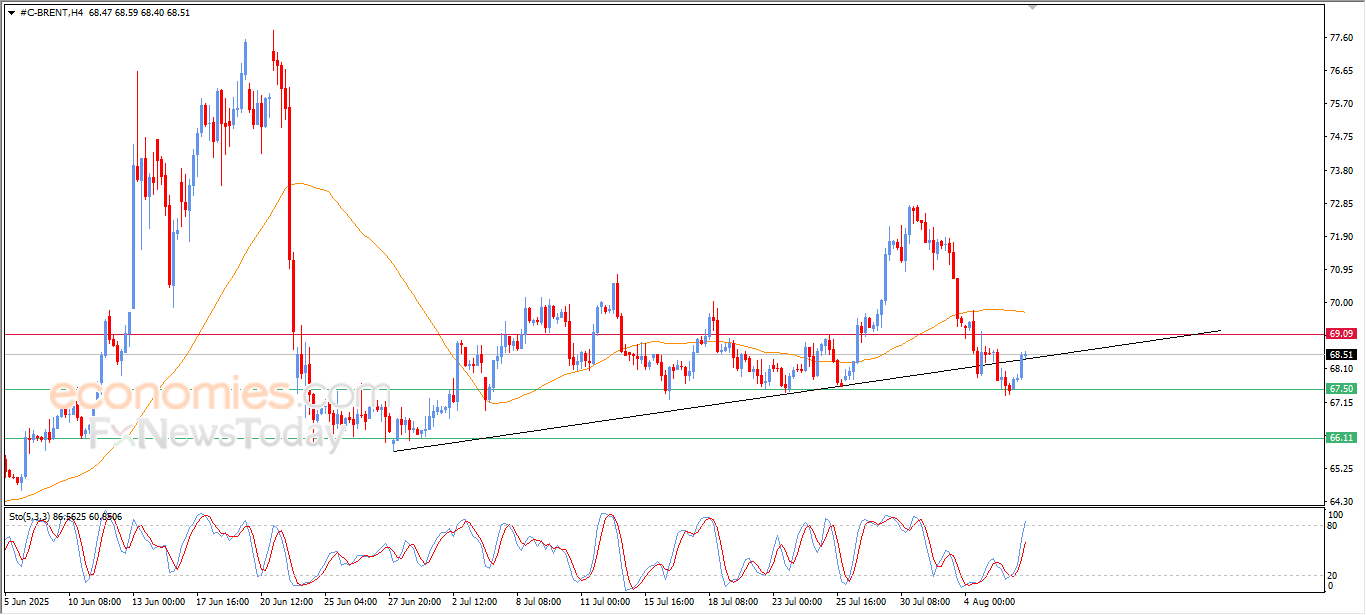Click the 25 Jun 04:00 time label
The height and width of the screenshot is (615, 1366).
tap(350, 602)
